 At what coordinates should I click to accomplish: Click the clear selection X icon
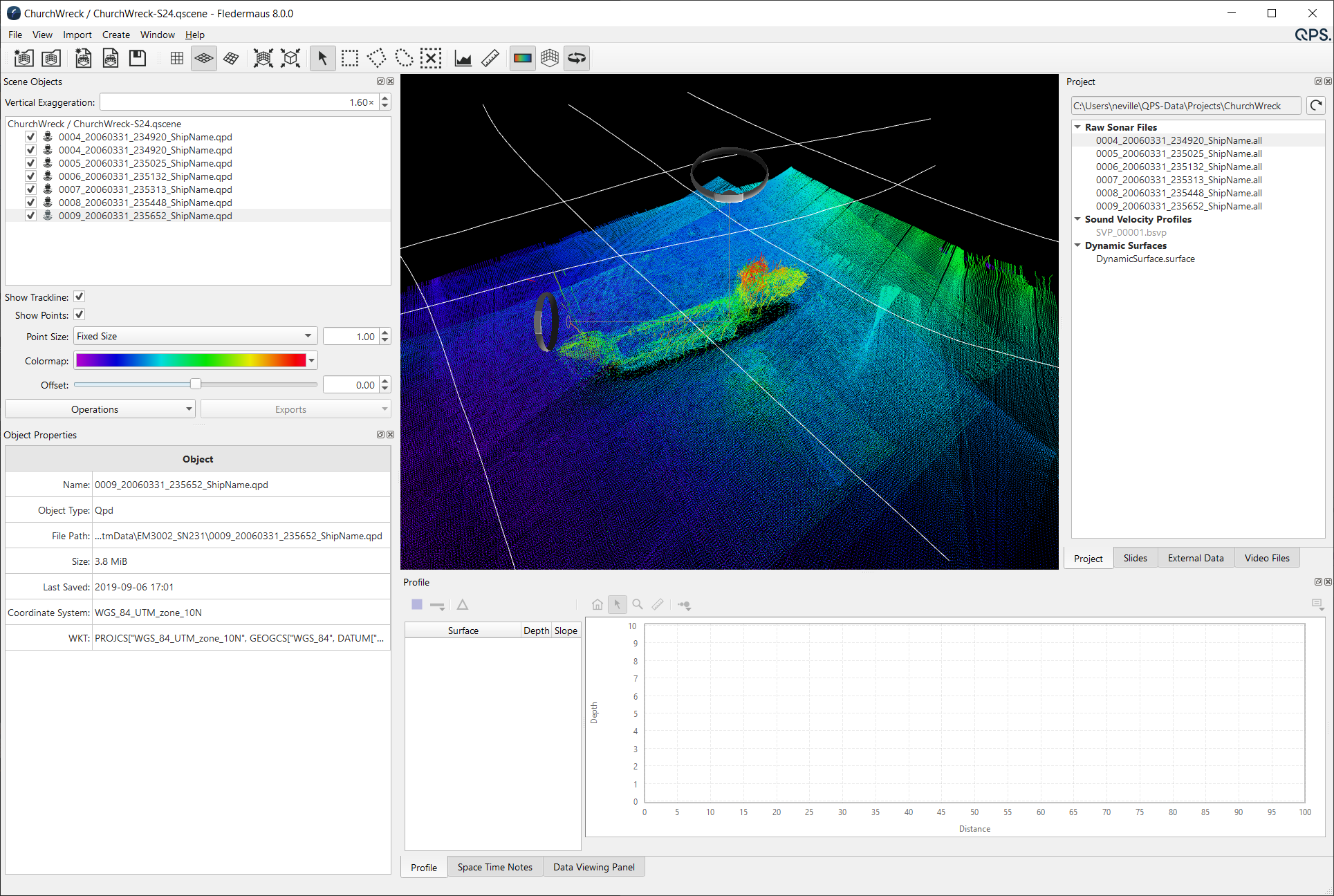click(x=431, y=59)
